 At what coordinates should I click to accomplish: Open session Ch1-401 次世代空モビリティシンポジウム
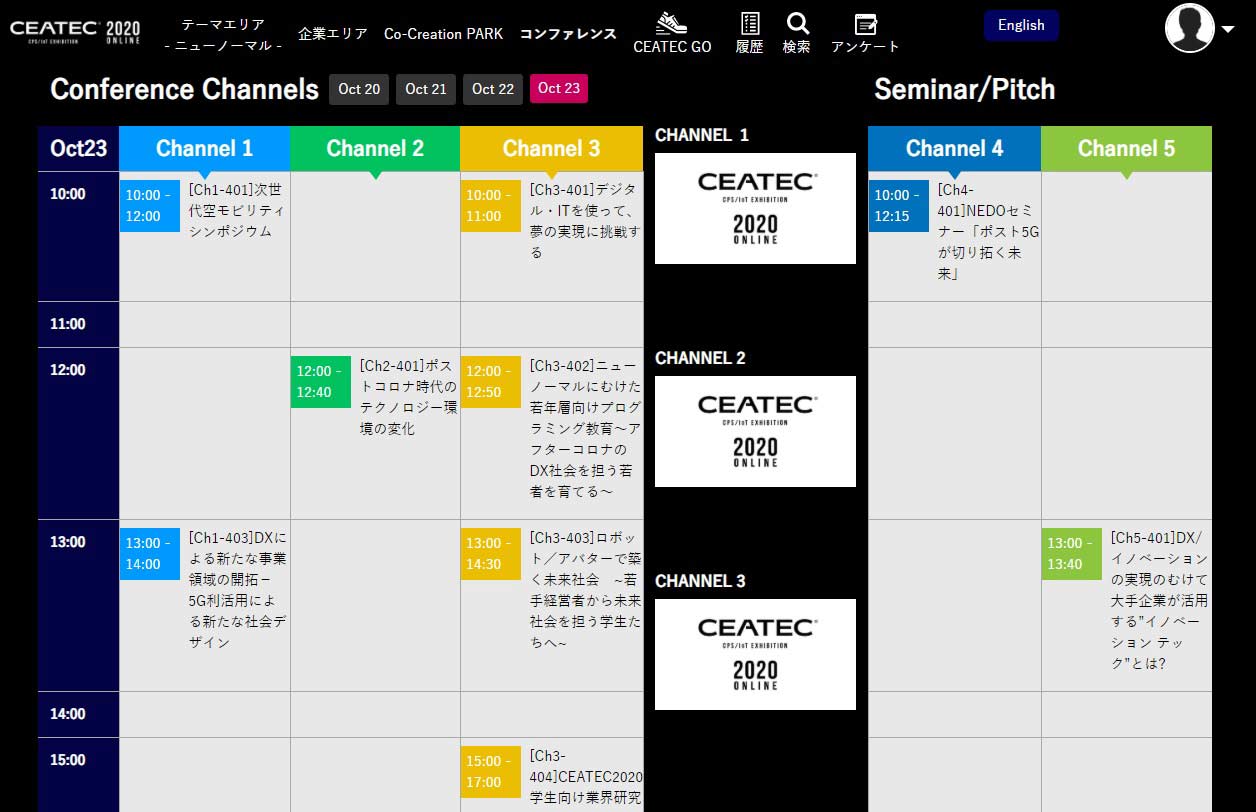(x=237, y=210)
